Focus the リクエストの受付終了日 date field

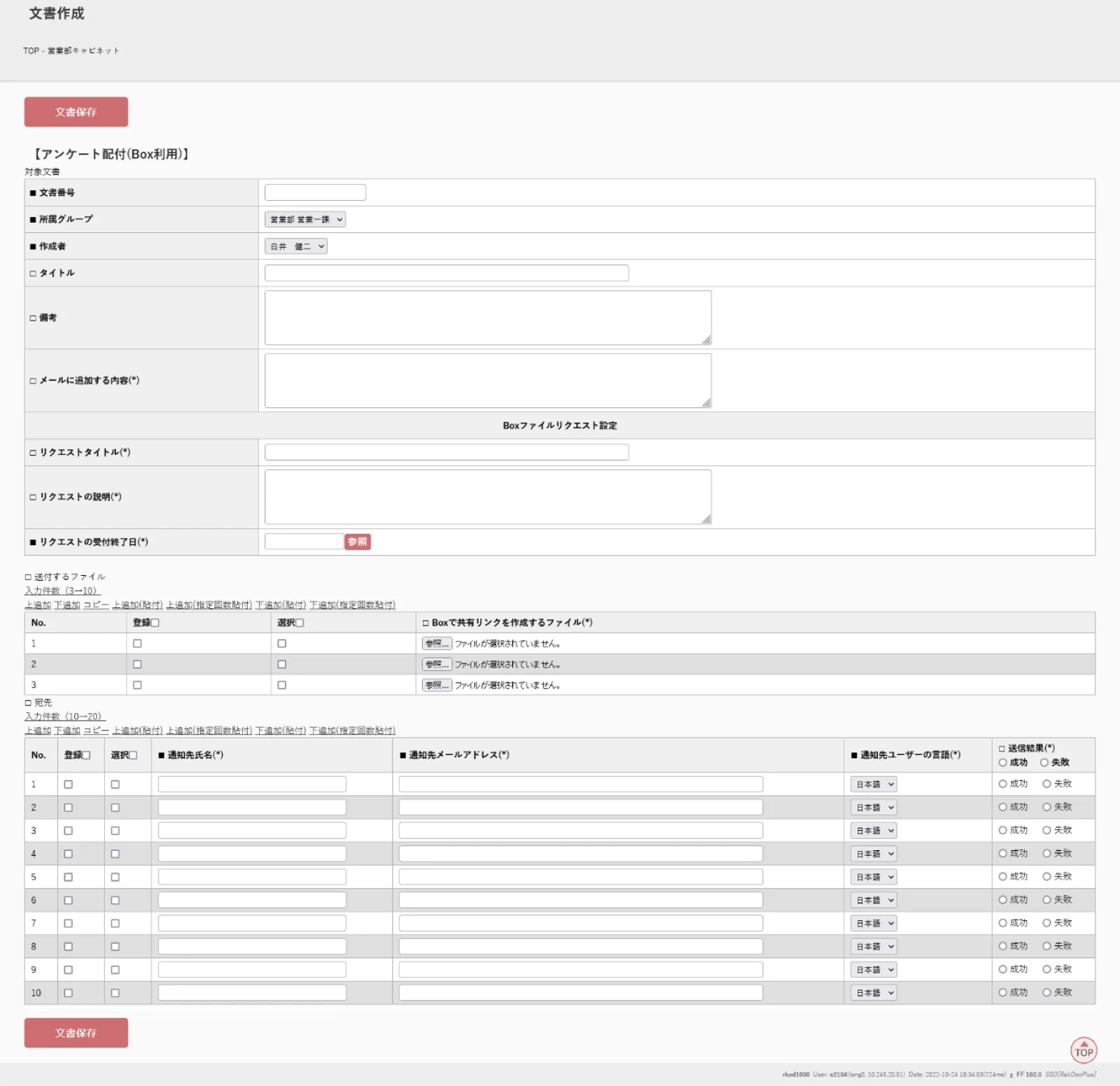(x=304, y=542)
